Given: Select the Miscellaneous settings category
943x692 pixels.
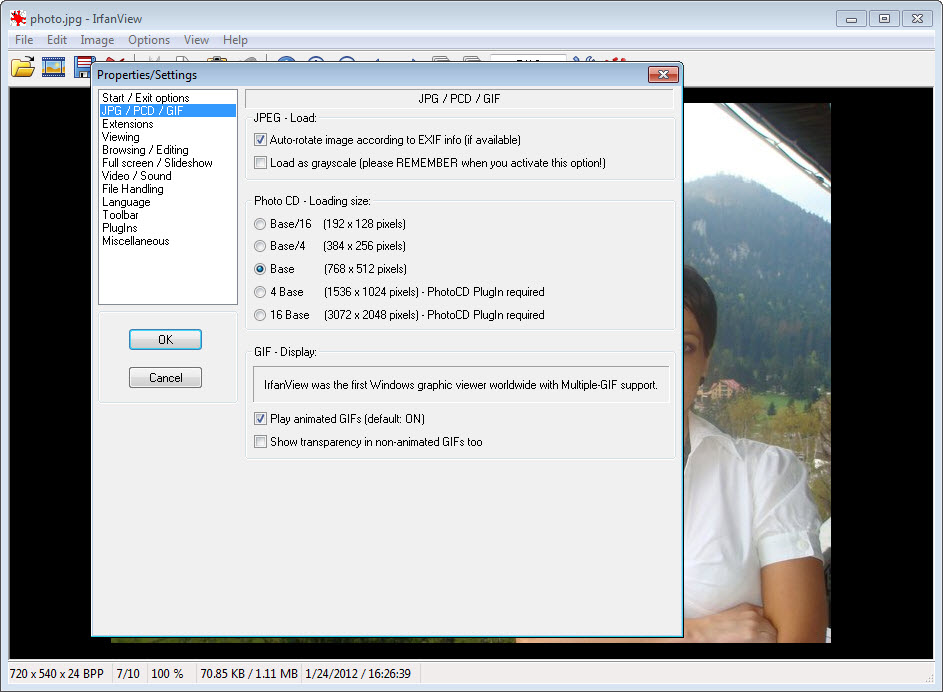Looking at the screenshot, I should click(167, 241).
